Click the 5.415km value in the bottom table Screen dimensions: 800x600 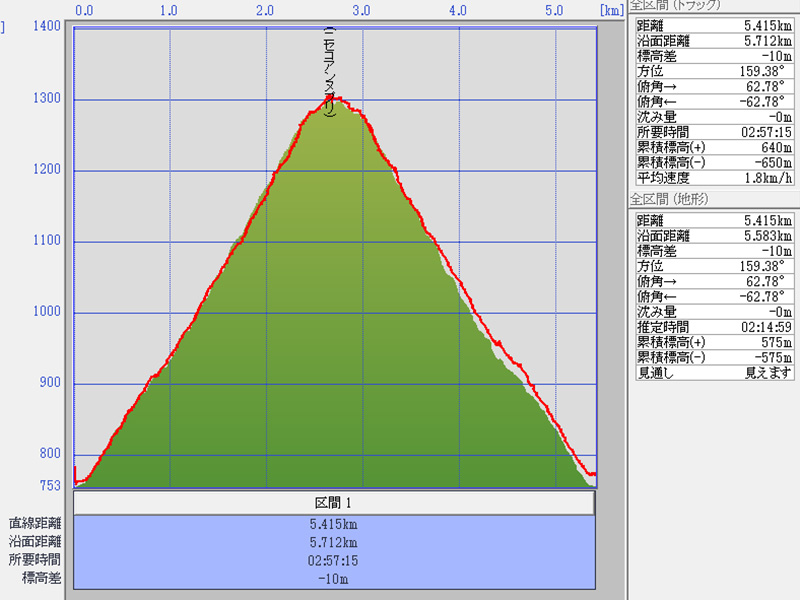(x=334, y=523)
